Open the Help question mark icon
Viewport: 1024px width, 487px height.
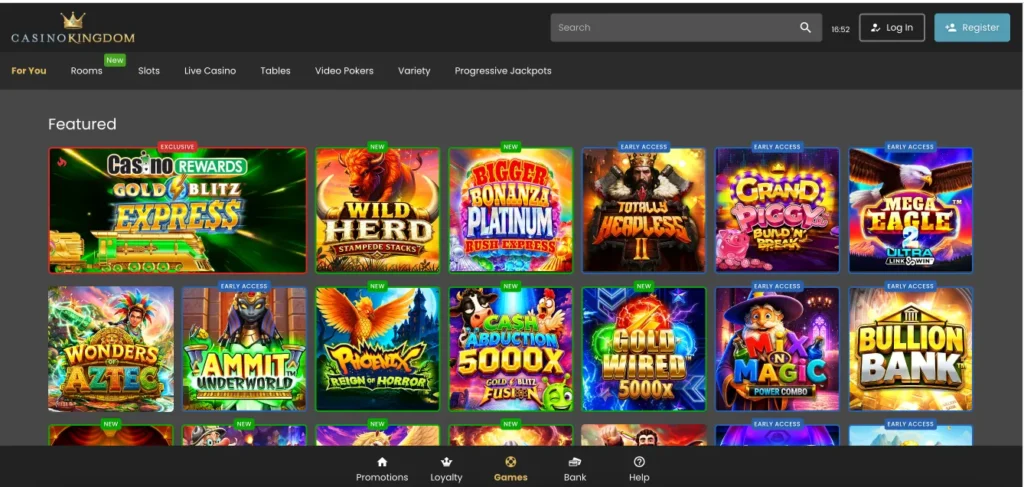point(639,462)
